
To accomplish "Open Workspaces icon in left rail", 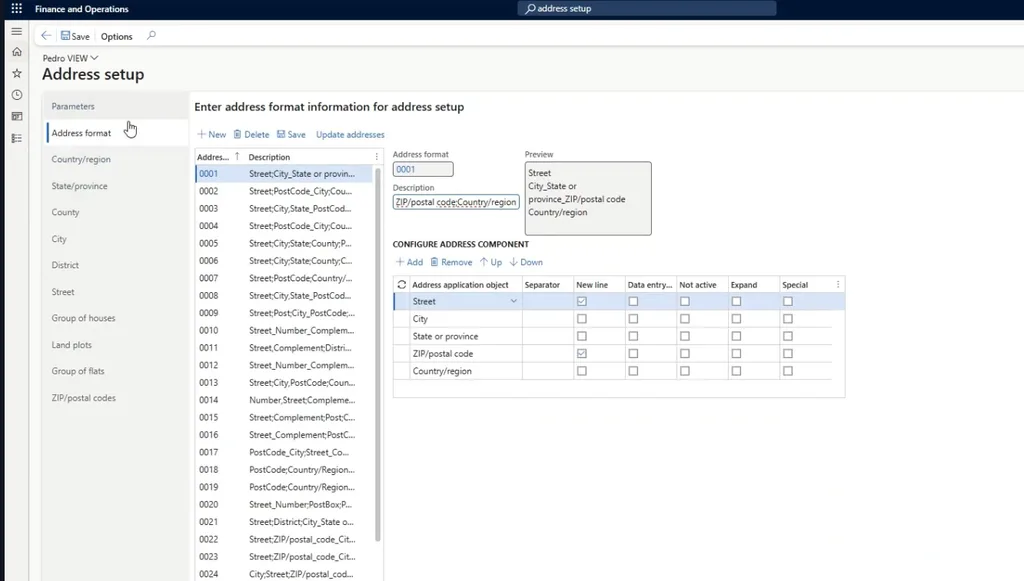I will [17, 116].
